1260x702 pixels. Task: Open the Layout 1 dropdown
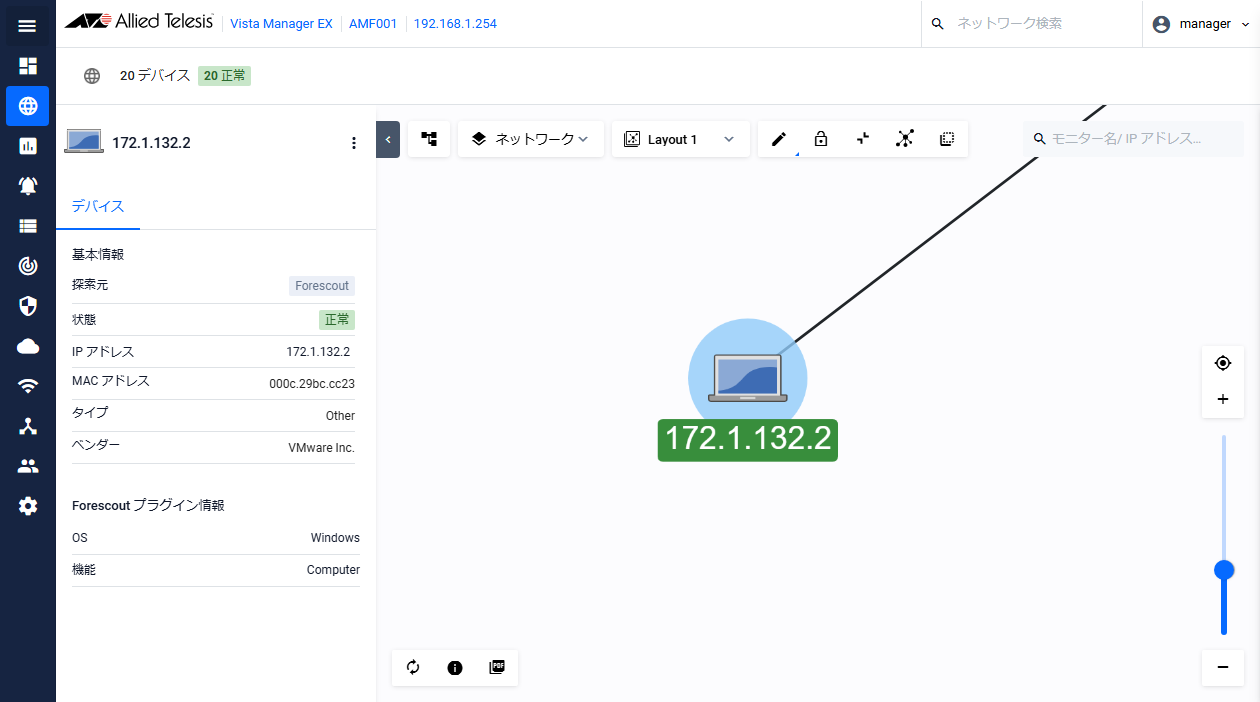680,139
